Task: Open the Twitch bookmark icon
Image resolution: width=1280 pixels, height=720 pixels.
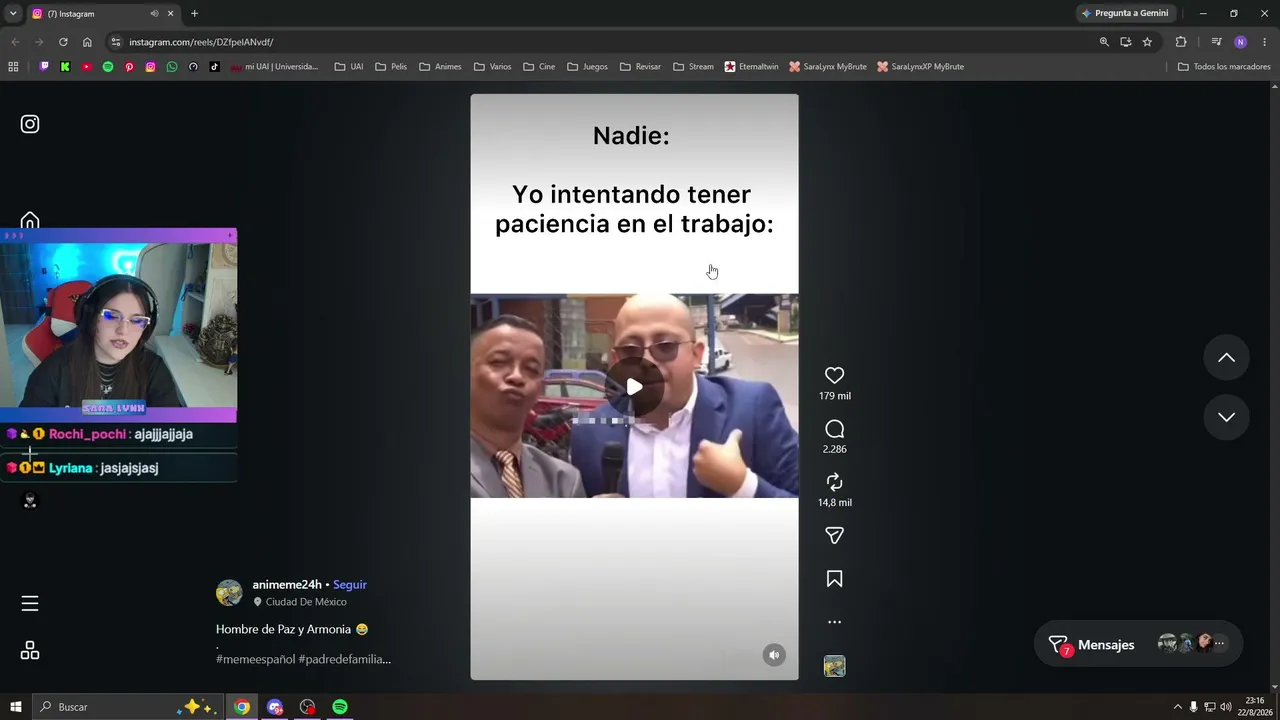Action: coord(44,67)
